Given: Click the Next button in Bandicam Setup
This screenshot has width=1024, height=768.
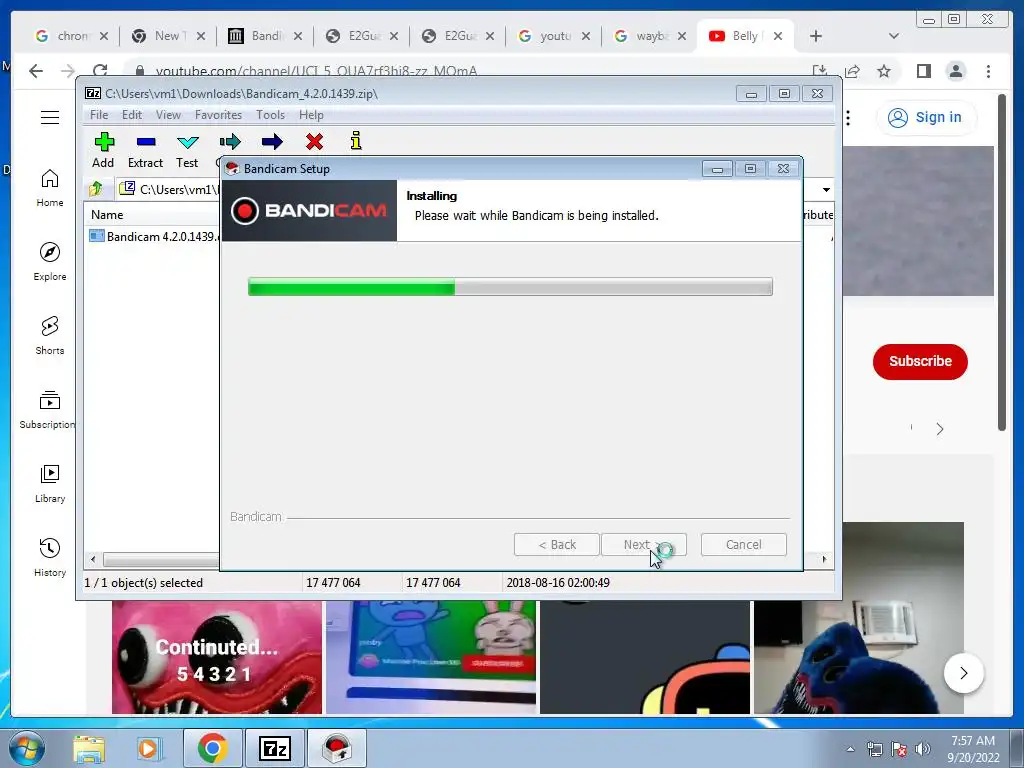Looking at the screenshot, I should (x=643, y=545).
